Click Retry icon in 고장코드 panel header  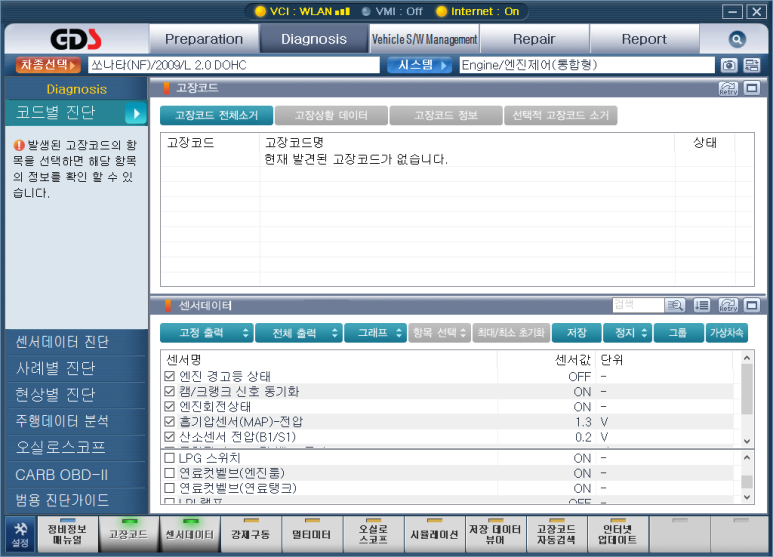point(728,88)
